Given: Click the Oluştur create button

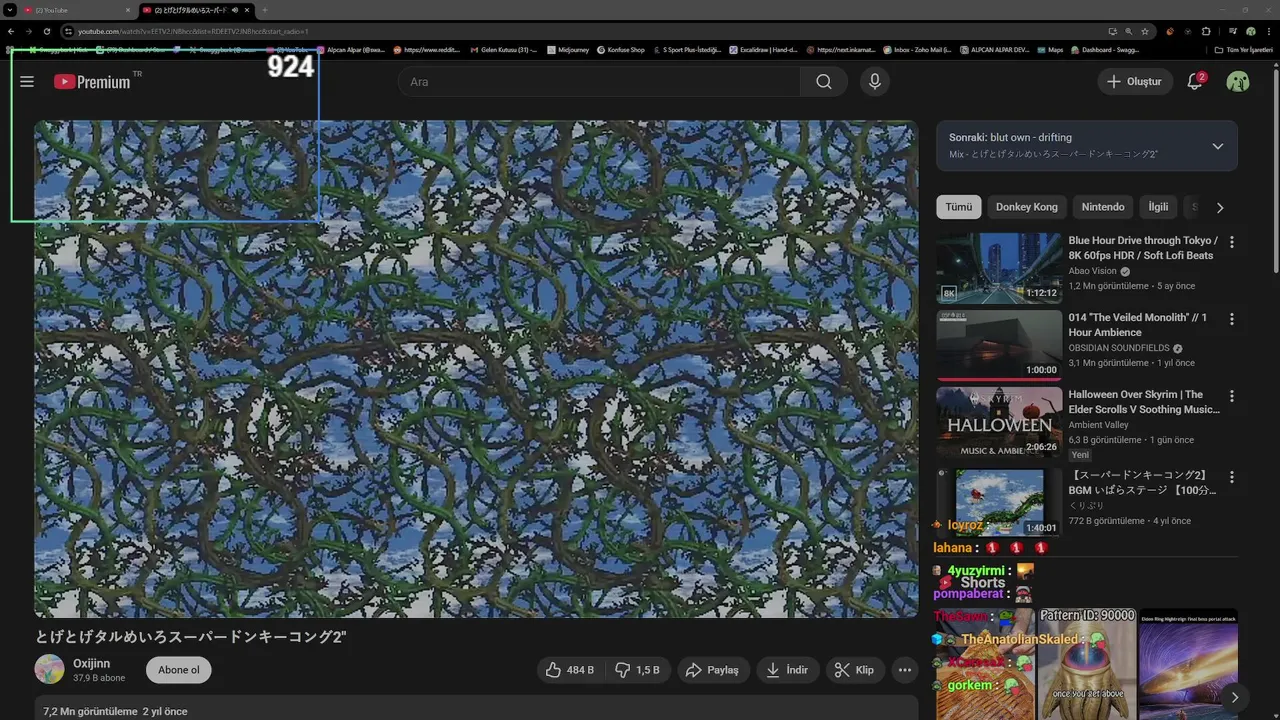Looking at the screenshot, I should [x=1135, y=82].
